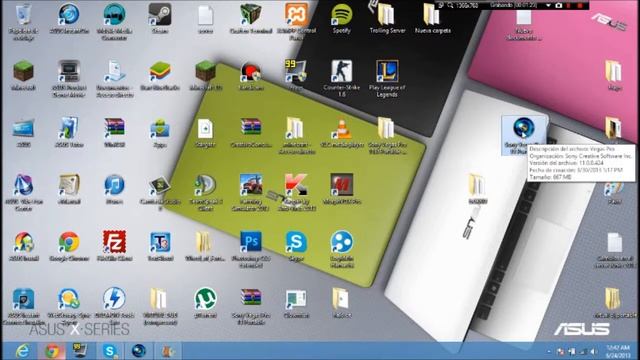Start BlueStacks from its desktop icon

pyautogui.click(x=160, y=72)
